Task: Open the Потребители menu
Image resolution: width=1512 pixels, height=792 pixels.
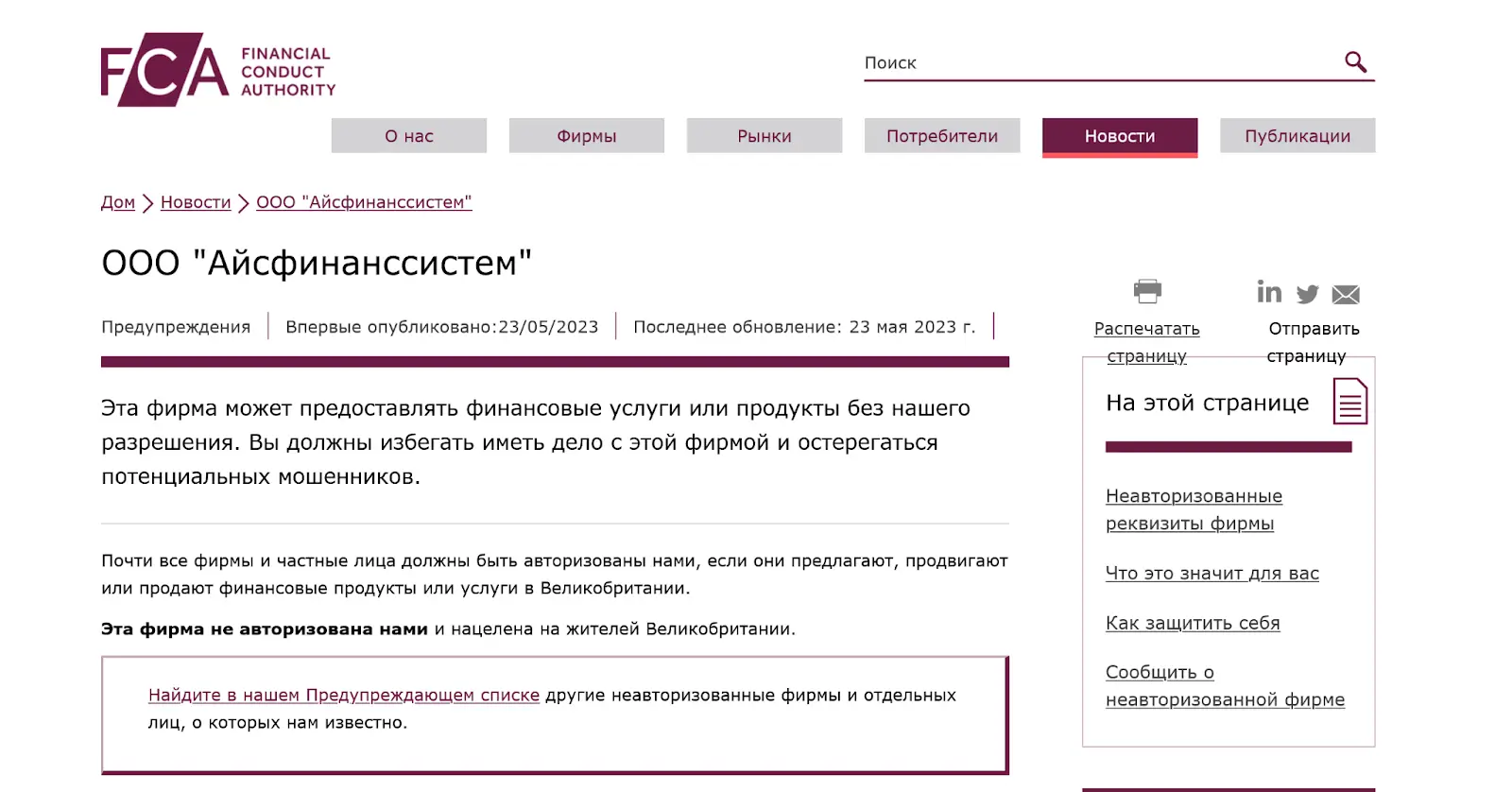Action: 942,135
